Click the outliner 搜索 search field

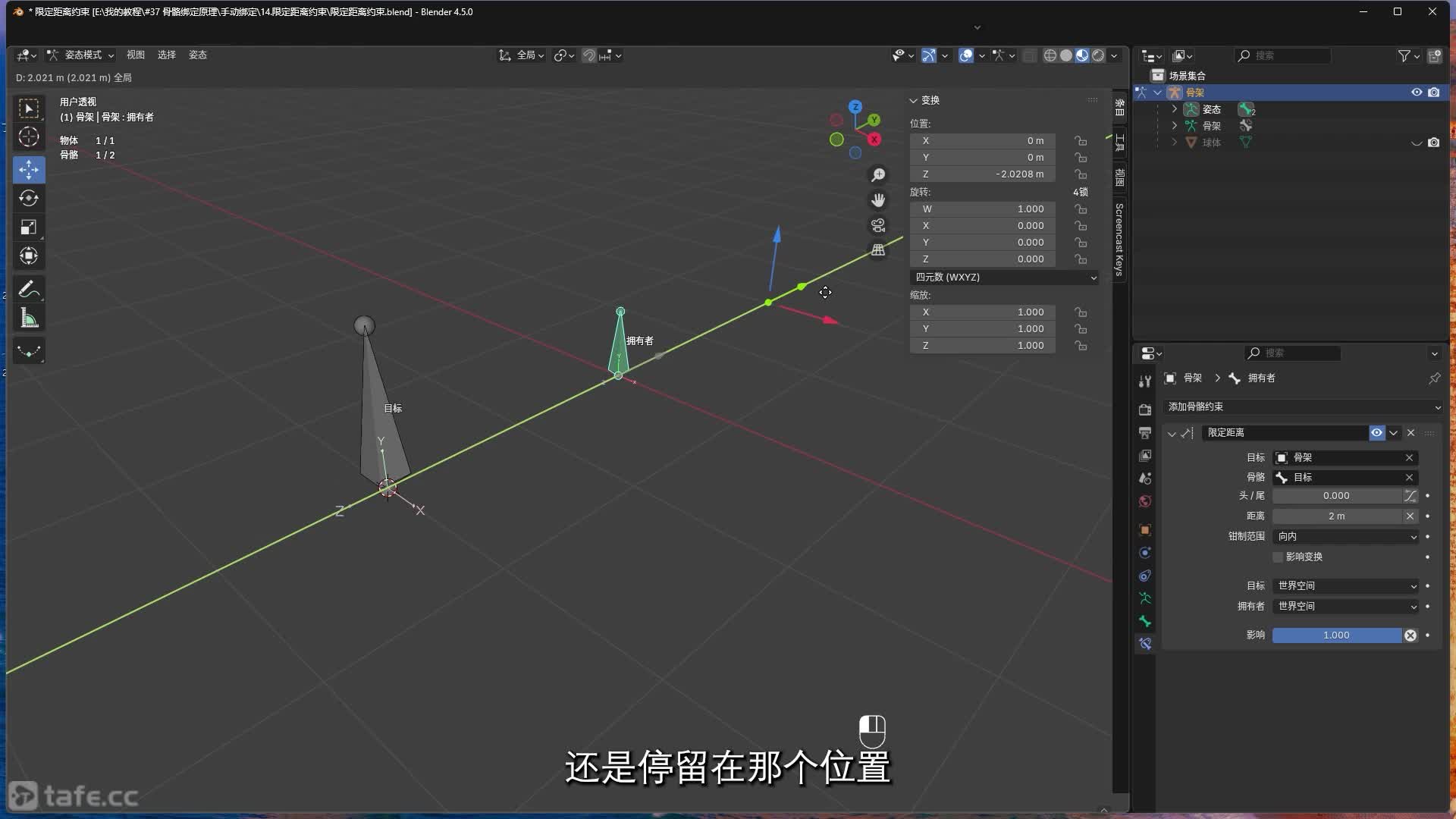(x=1284, y=55)
